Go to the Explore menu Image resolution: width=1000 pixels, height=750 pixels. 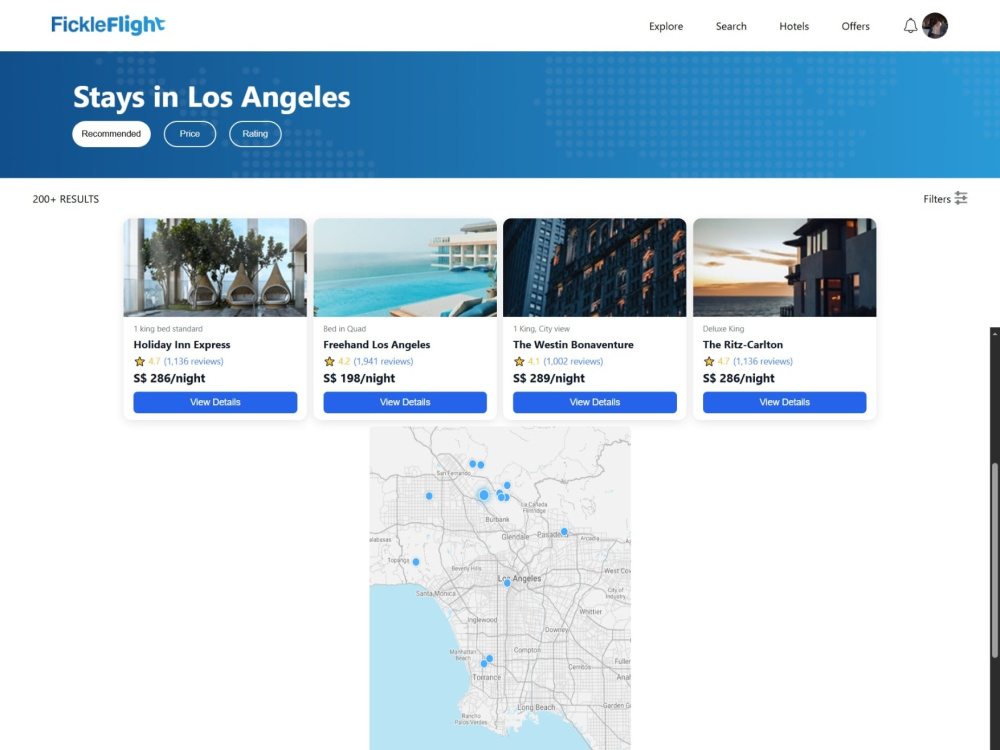click(666, 26)
